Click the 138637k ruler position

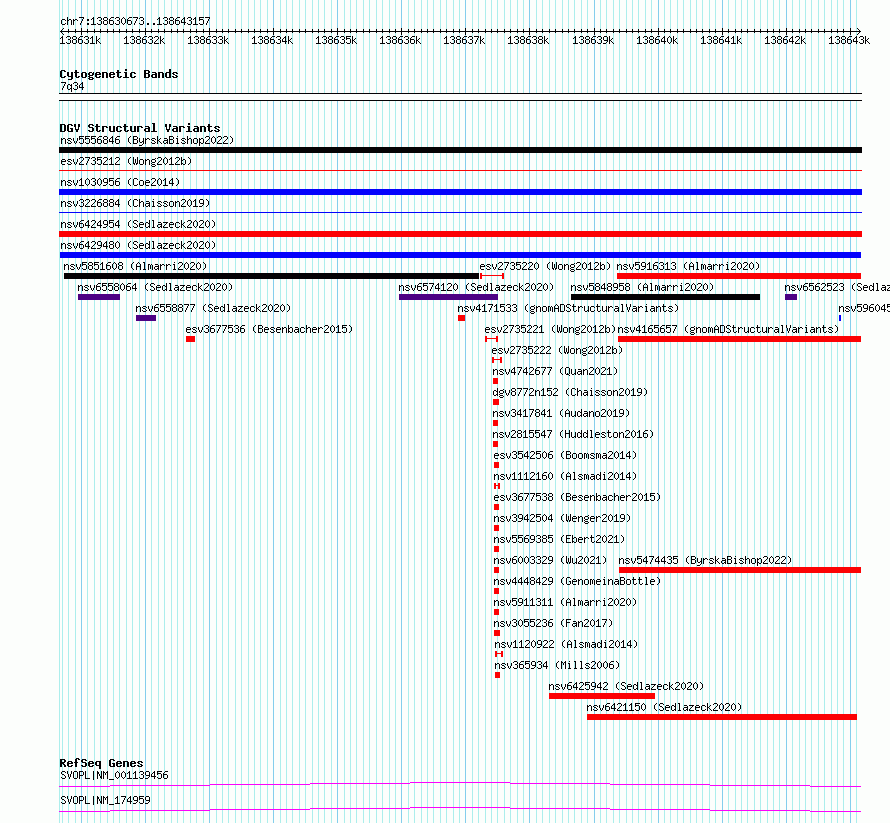(464, 40)
